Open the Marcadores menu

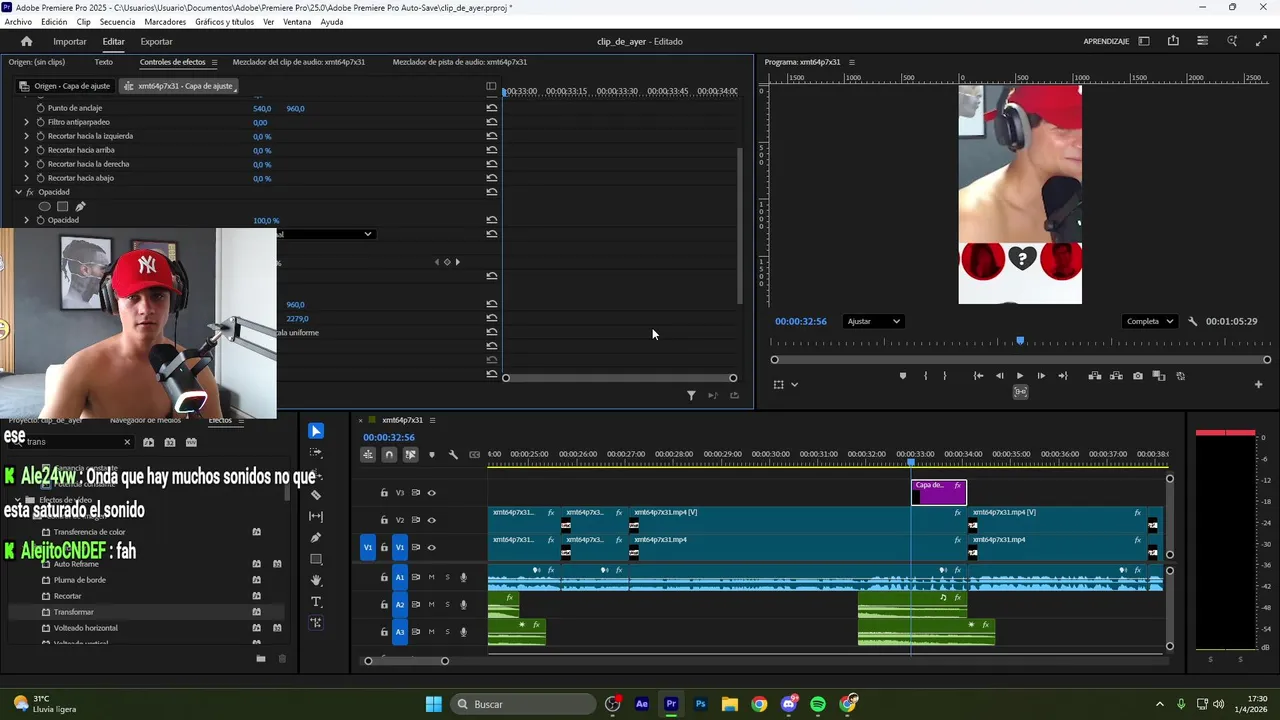tap(165, 22)
